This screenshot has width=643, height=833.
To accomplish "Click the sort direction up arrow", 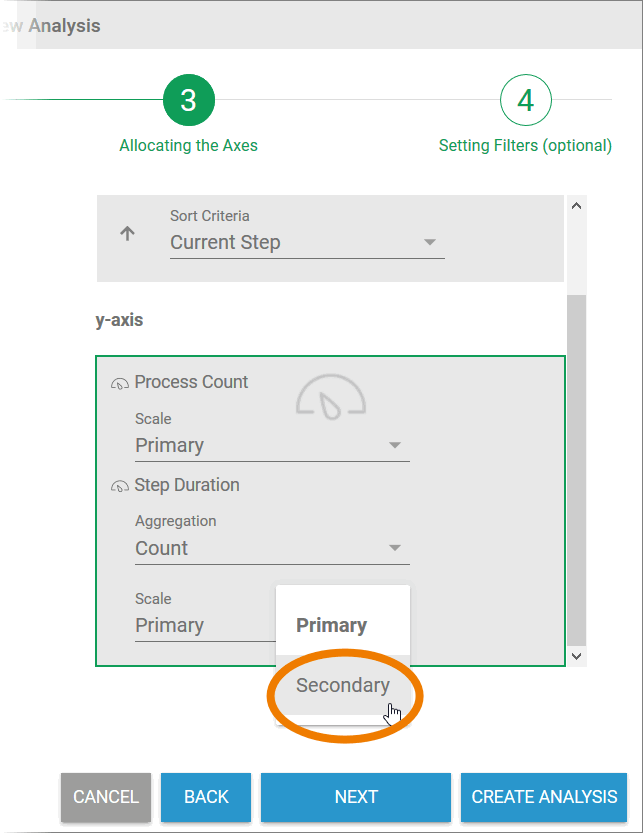I will [127, 234].
